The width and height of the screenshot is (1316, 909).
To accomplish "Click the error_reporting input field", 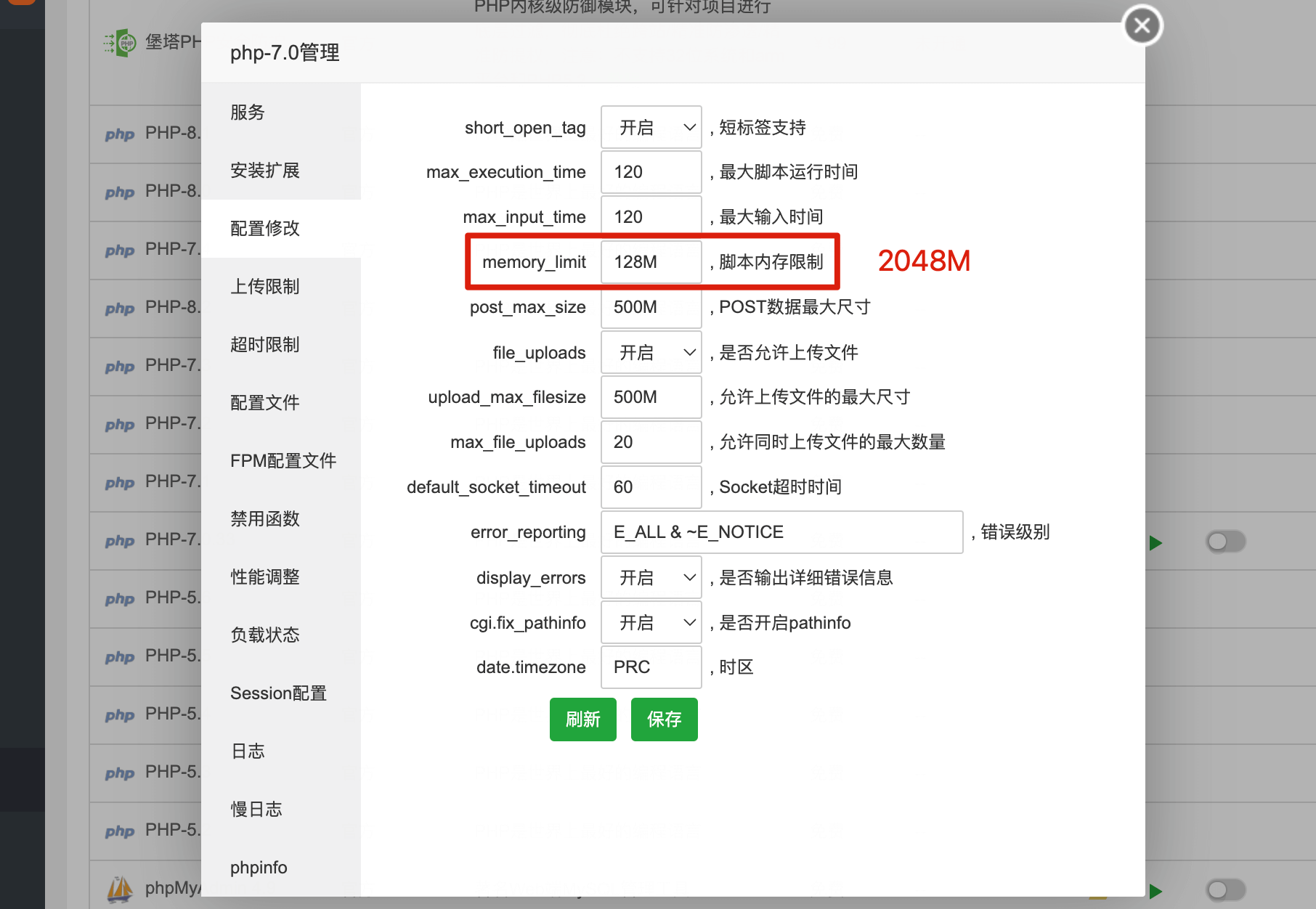I will [x=782, y=532].
